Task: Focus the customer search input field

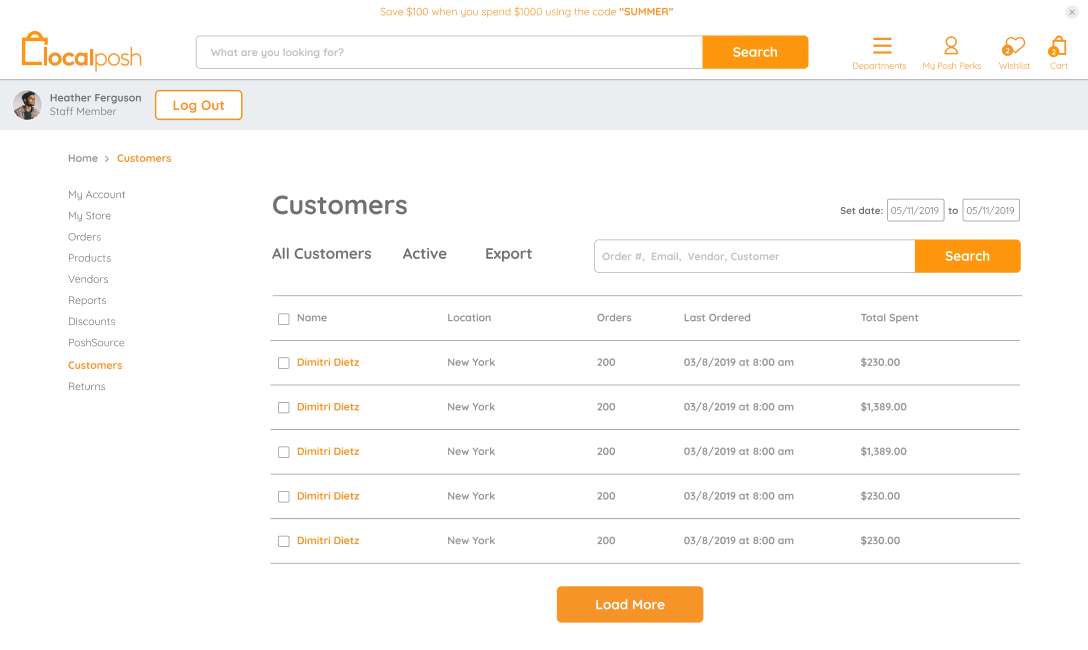Action: point(754,256)
